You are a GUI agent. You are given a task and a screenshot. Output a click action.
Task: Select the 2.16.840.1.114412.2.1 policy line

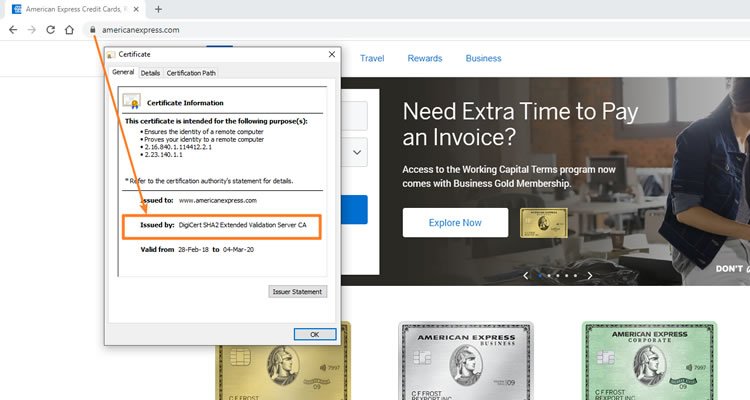178,147
